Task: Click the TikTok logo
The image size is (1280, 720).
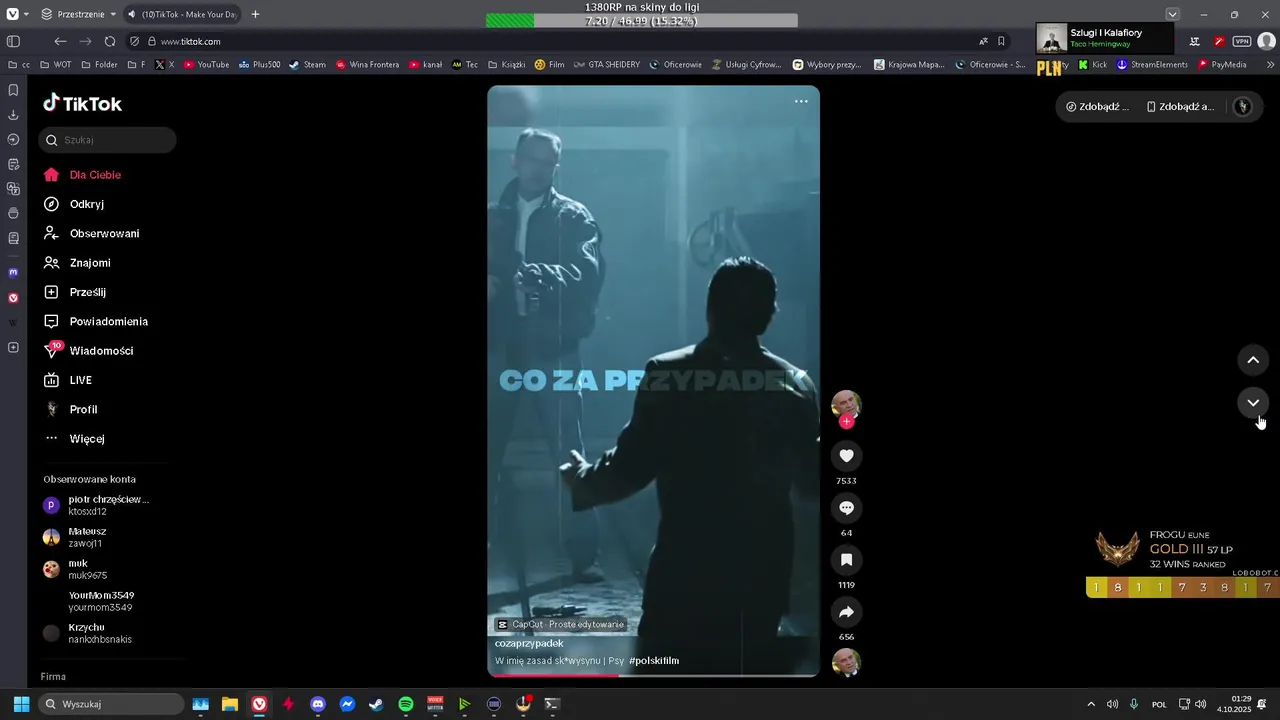Action: (82, 104)
